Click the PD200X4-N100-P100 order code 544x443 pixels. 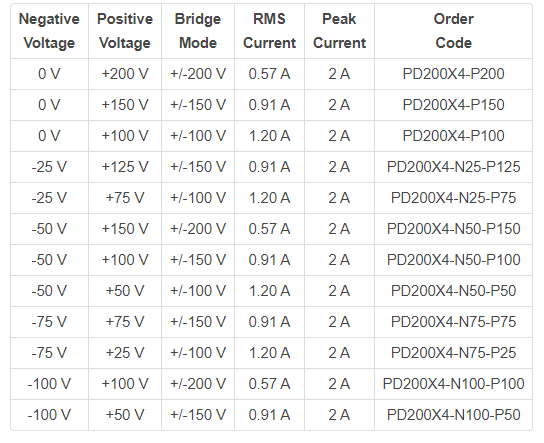(453, 384)
